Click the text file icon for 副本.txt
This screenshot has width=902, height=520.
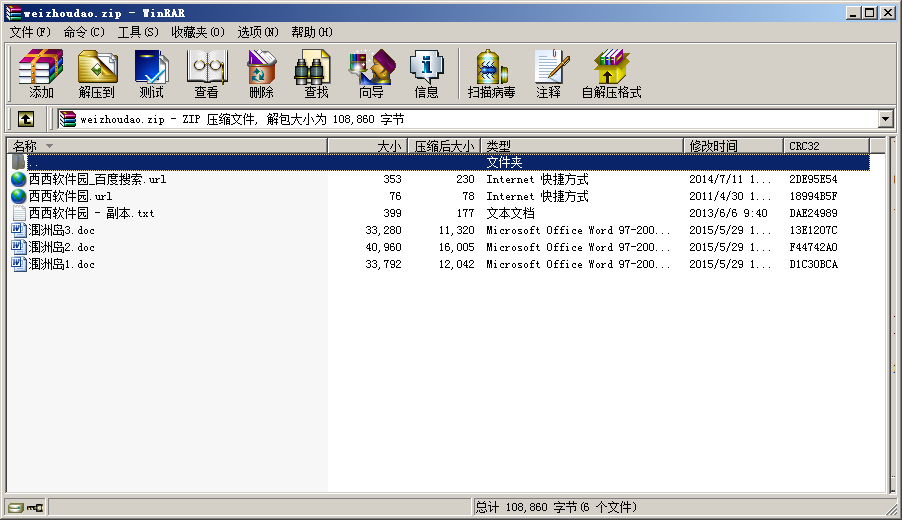[18, 213]
